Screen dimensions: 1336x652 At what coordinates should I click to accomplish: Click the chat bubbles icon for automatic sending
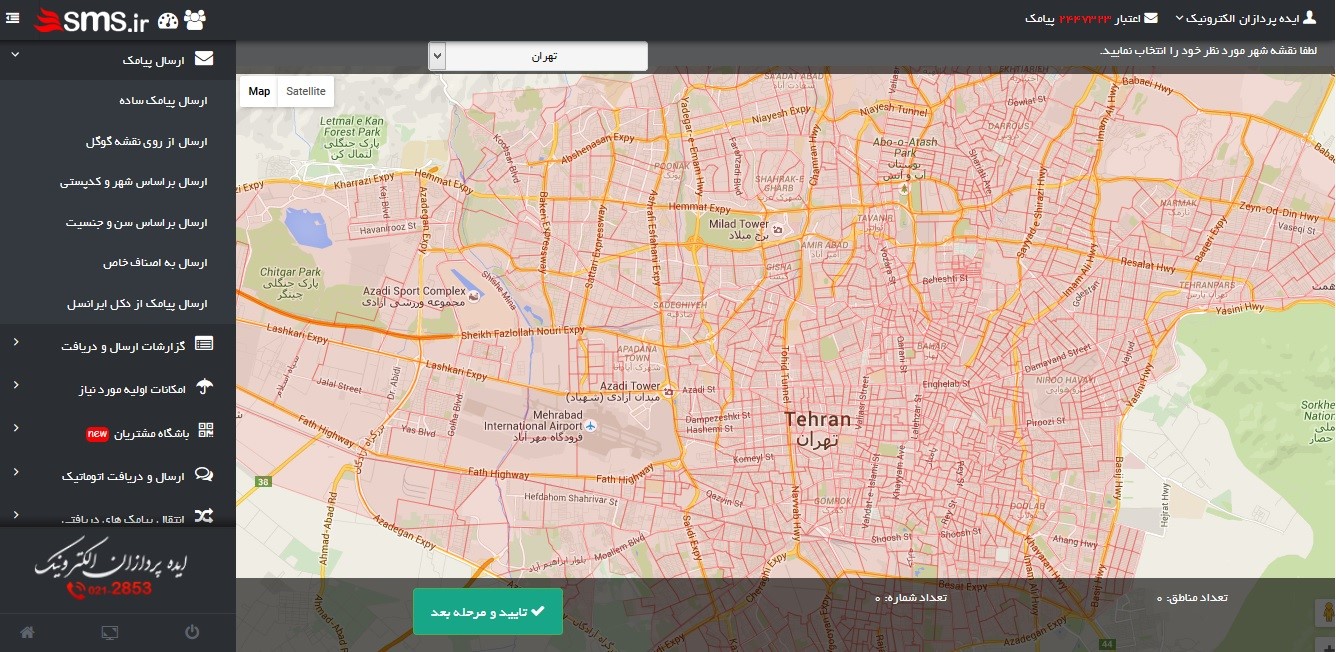204,475
